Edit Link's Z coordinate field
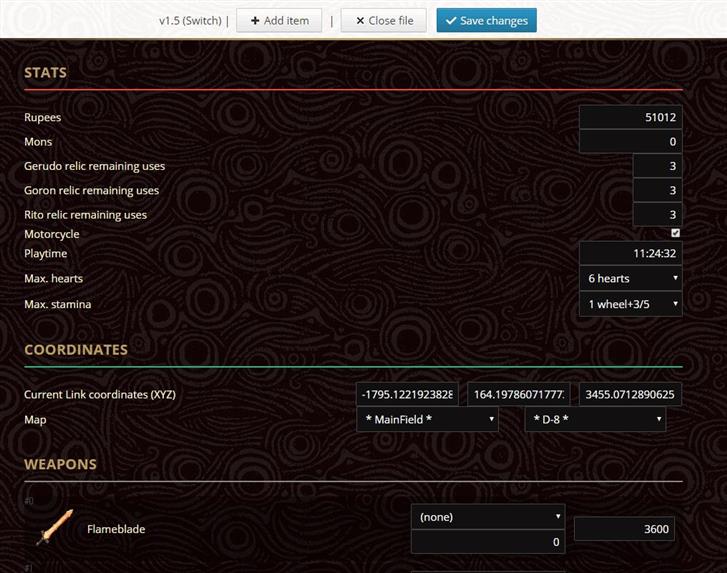This screenshot has width=727, height=573. coord(631,395)
